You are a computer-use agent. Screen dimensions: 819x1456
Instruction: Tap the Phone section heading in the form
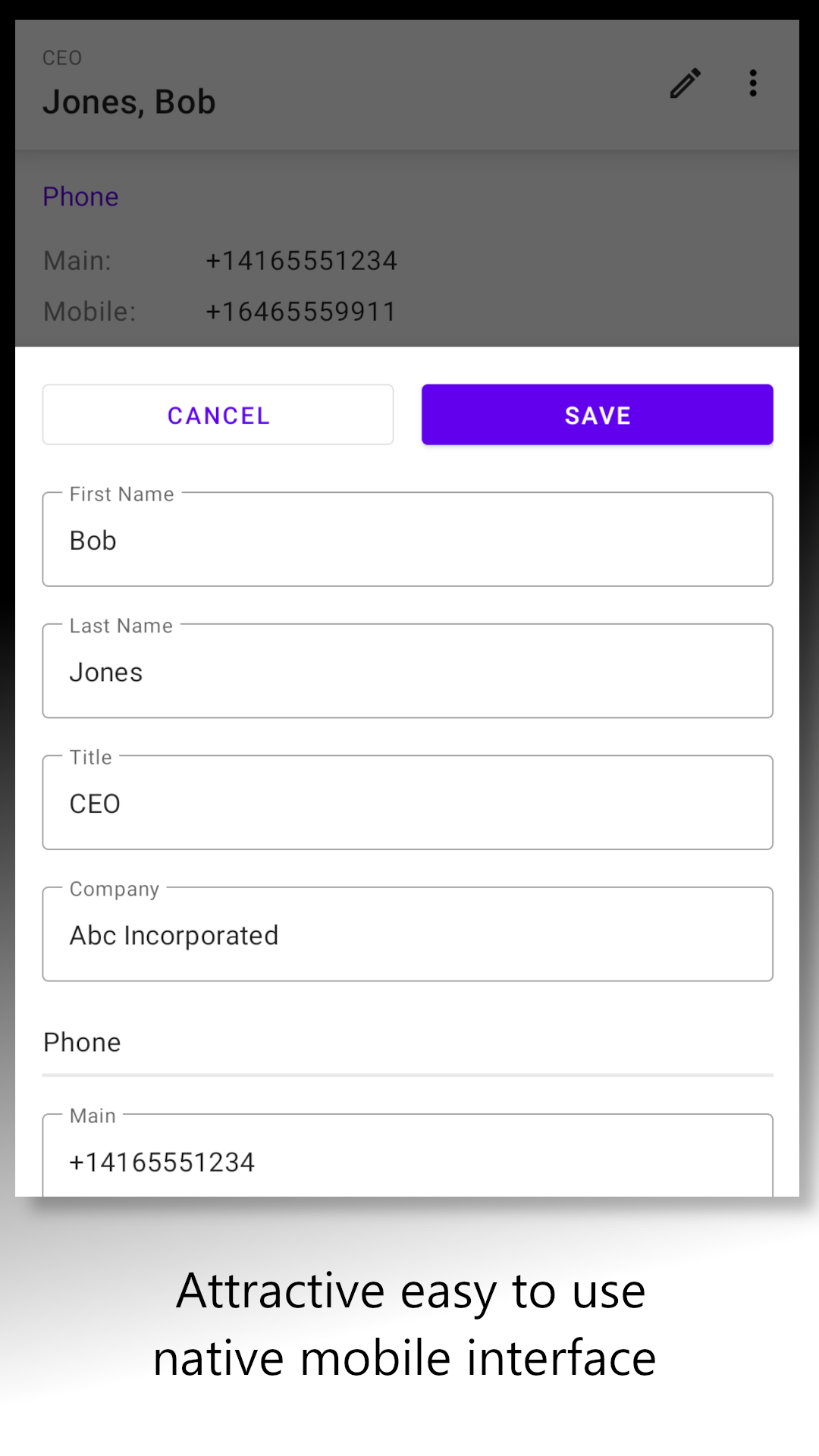(82, 1043)
